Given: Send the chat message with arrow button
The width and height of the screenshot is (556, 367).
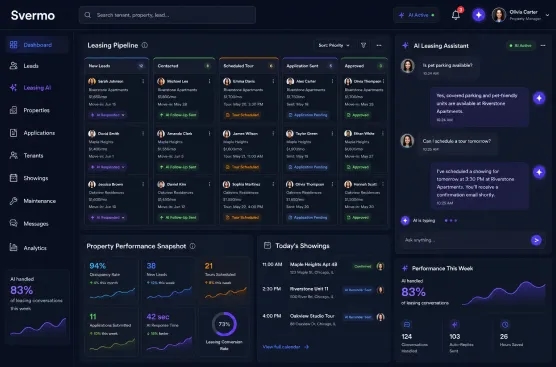Looking at the screenshot, I should pyautogui.click(x=536, y=240).
